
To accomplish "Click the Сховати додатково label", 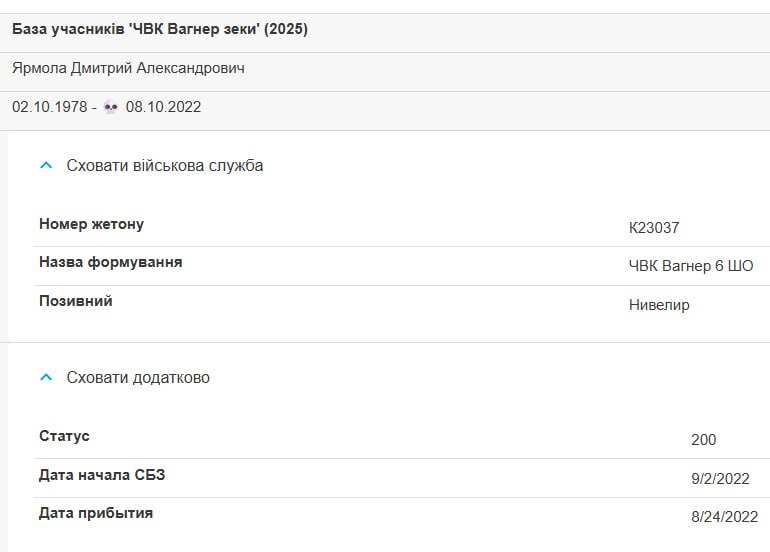I will point(138,377).
